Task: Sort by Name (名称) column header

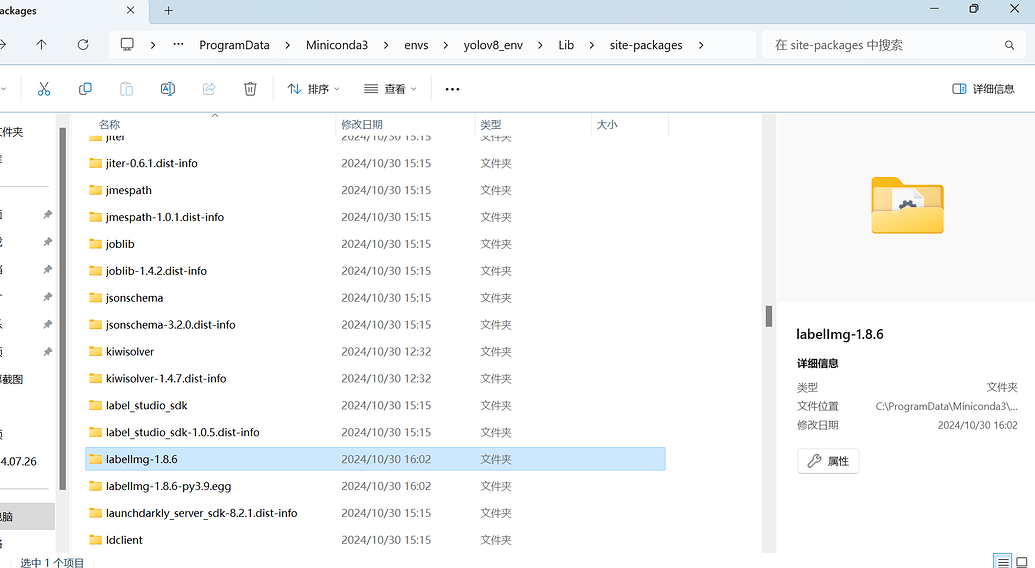Action: click(x=110, y=124)
